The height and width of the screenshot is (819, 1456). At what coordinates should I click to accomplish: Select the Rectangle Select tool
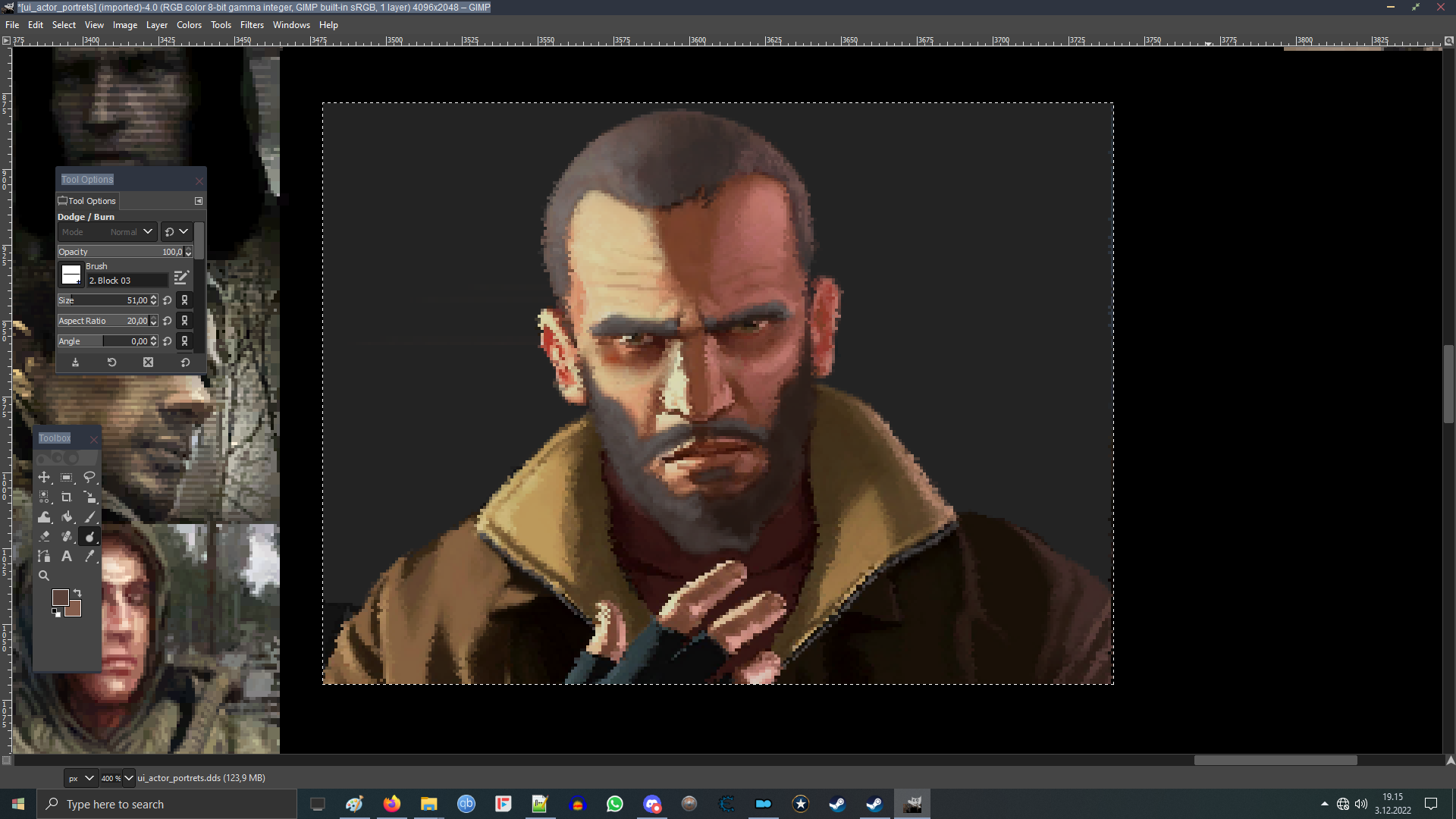coord(67,477)
